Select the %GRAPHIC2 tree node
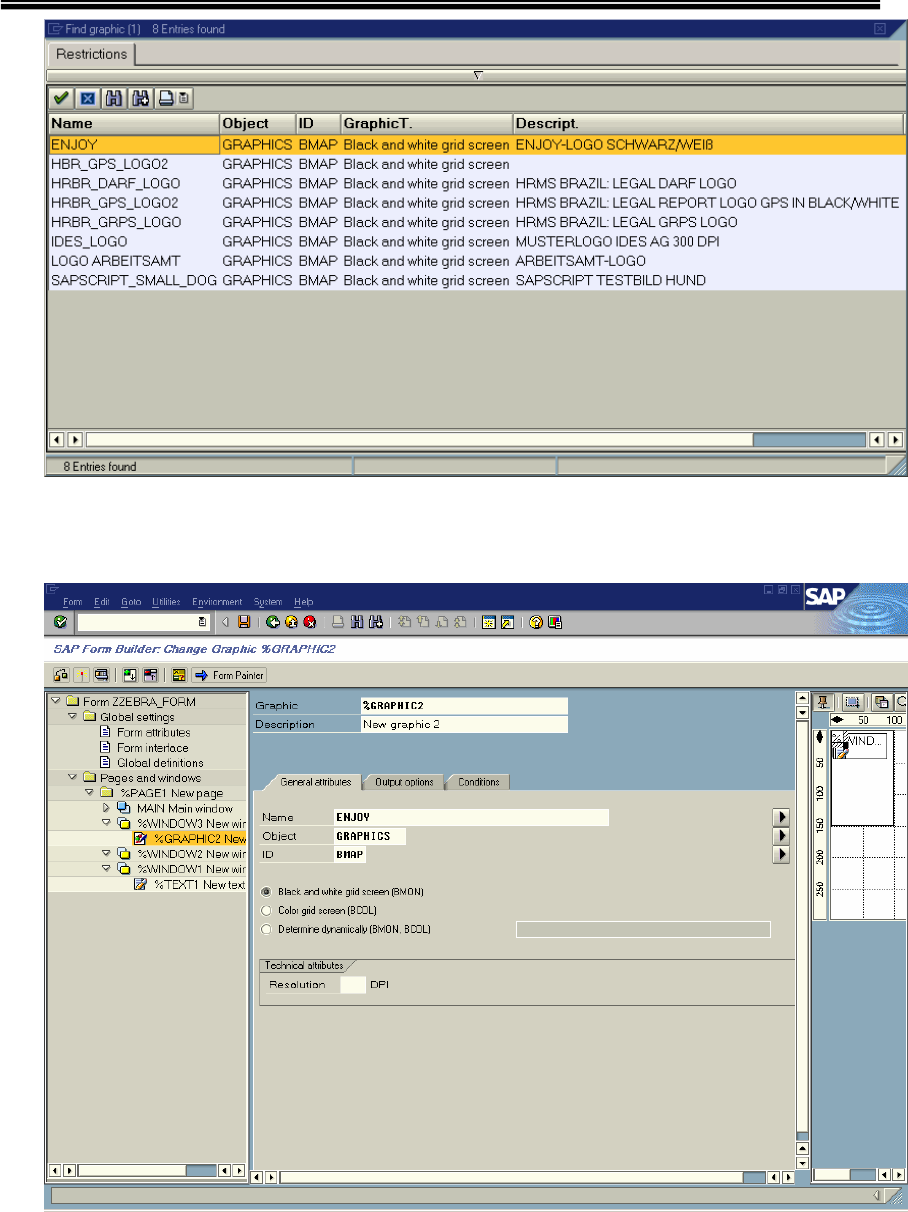The width and height of the screenshot is (908, 1212). (190, 839)
